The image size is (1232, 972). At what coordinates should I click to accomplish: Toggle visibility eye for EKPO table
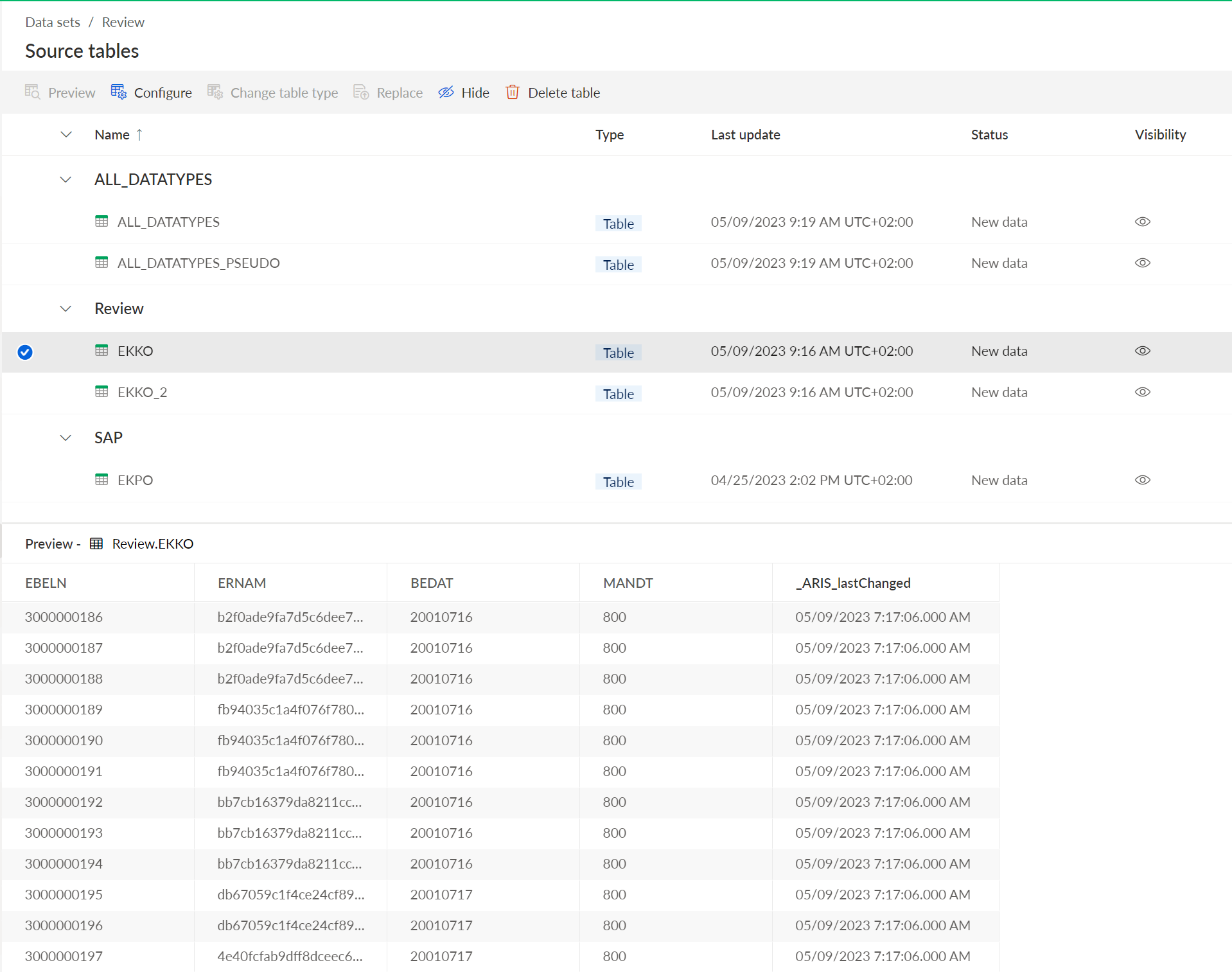pyautogui.click(x=1142, y=480)
